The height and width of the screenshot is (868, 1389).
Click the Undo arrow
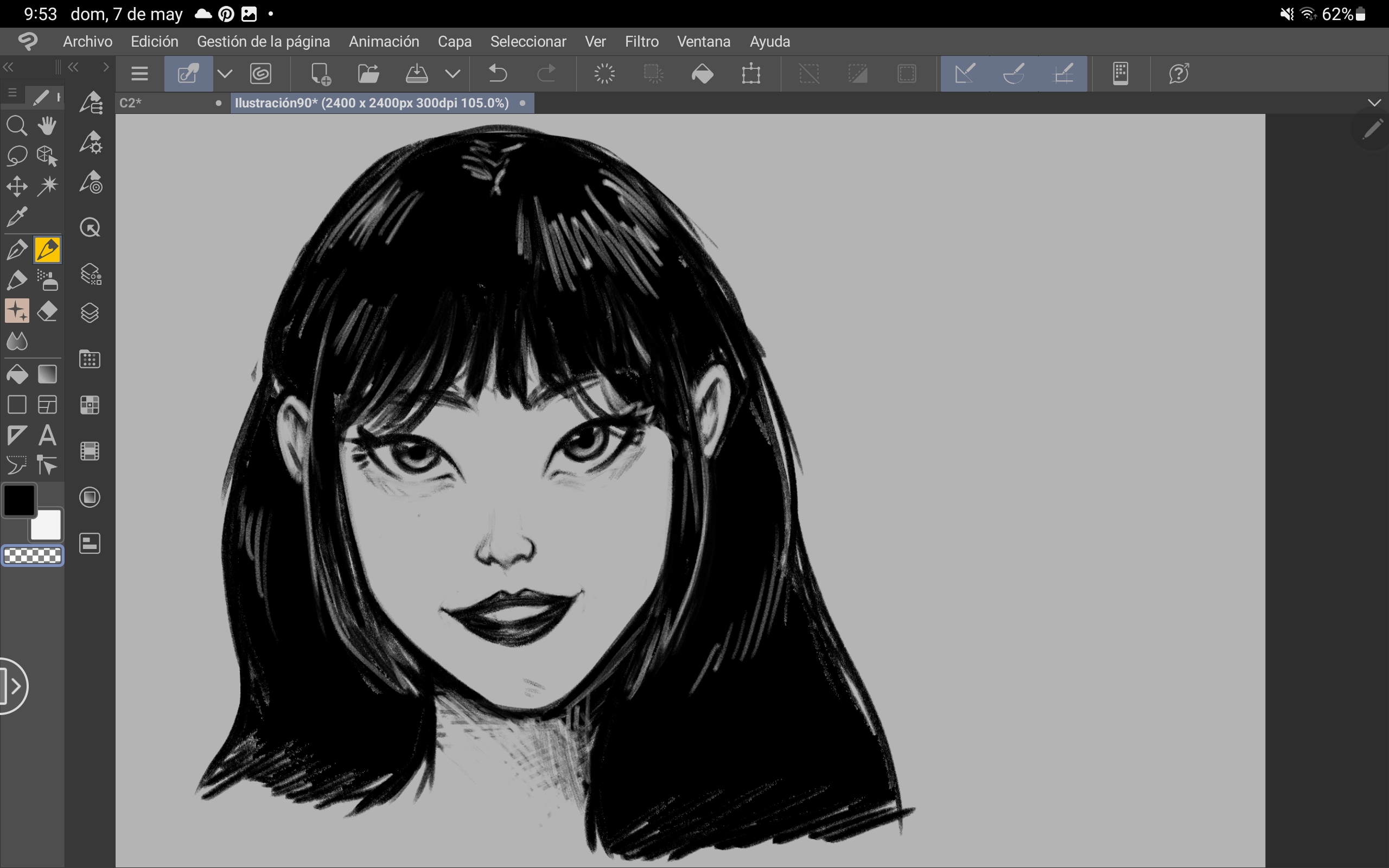point(498,73)
